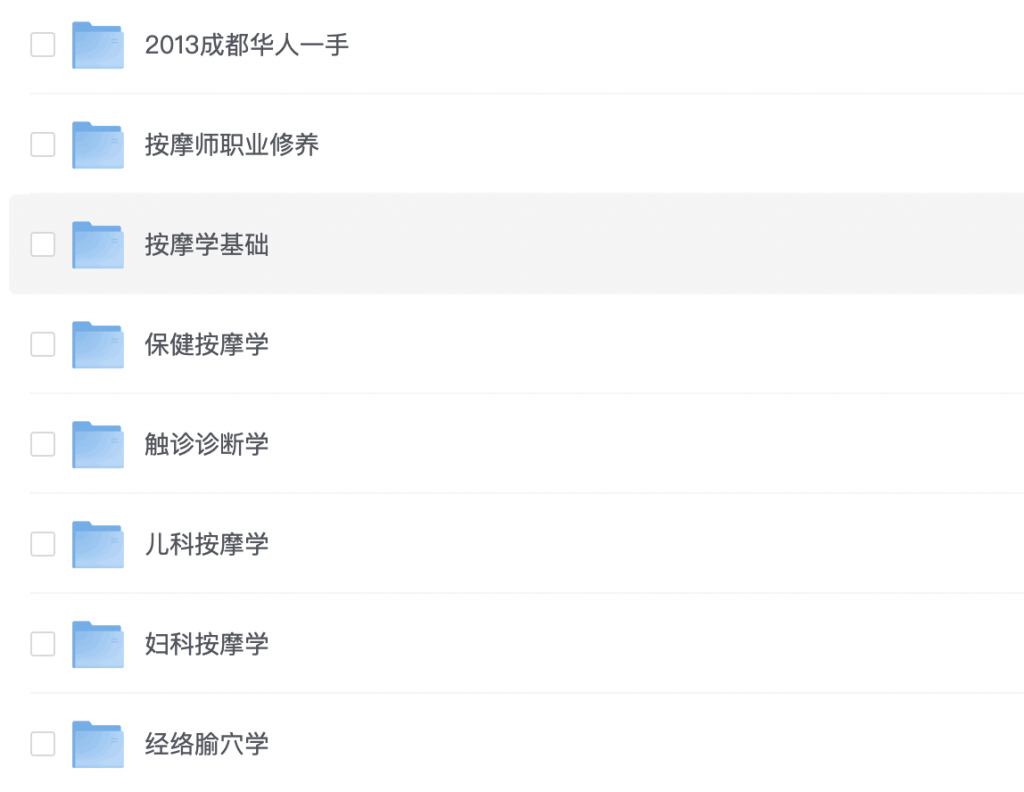Check the box for 妇科按摩学
1024x792 pixels.
43,644
